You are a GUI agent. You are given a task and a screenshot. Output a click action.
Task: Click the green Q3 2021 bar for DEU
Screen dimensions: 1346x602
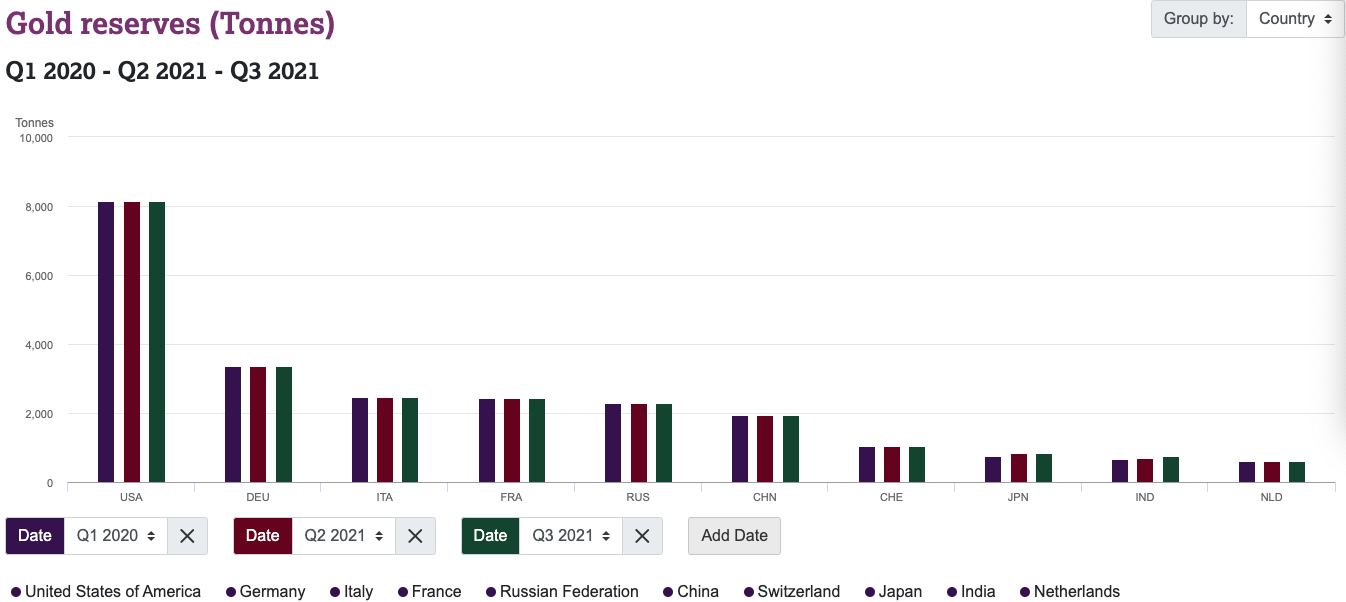(284, 425)
